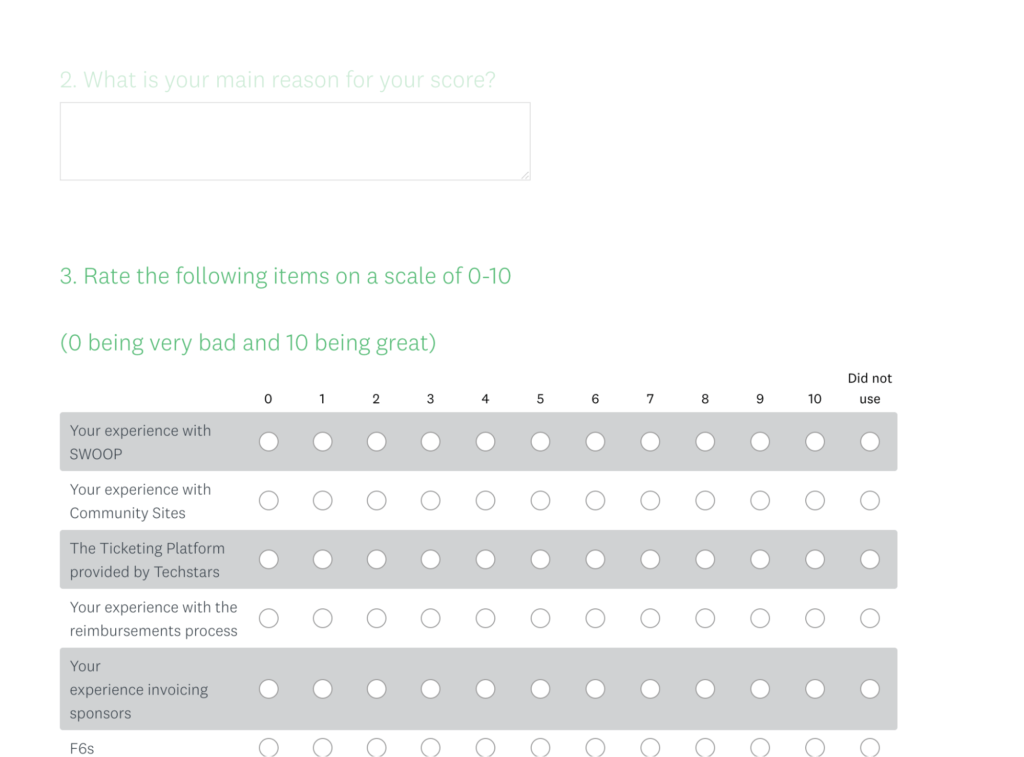Select 1 for reimbursements process
The width and height of the screenshot is (1024, 757).
(323, 618)
